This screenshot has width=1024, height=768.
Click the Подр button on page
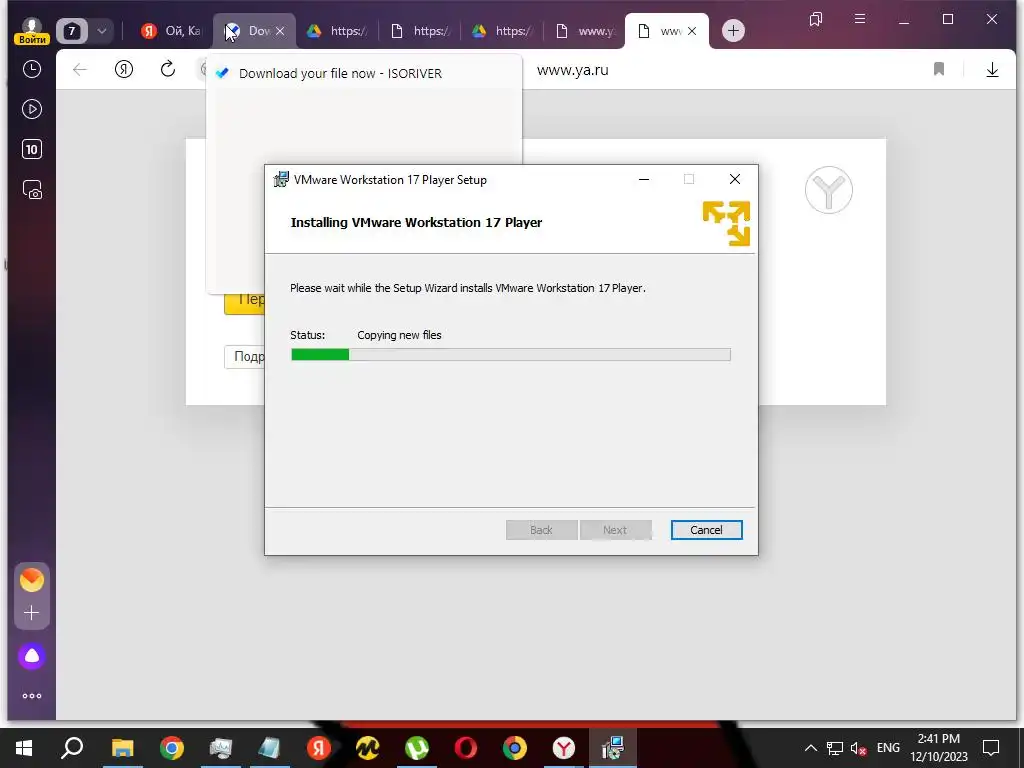click(x=244, y=357)
